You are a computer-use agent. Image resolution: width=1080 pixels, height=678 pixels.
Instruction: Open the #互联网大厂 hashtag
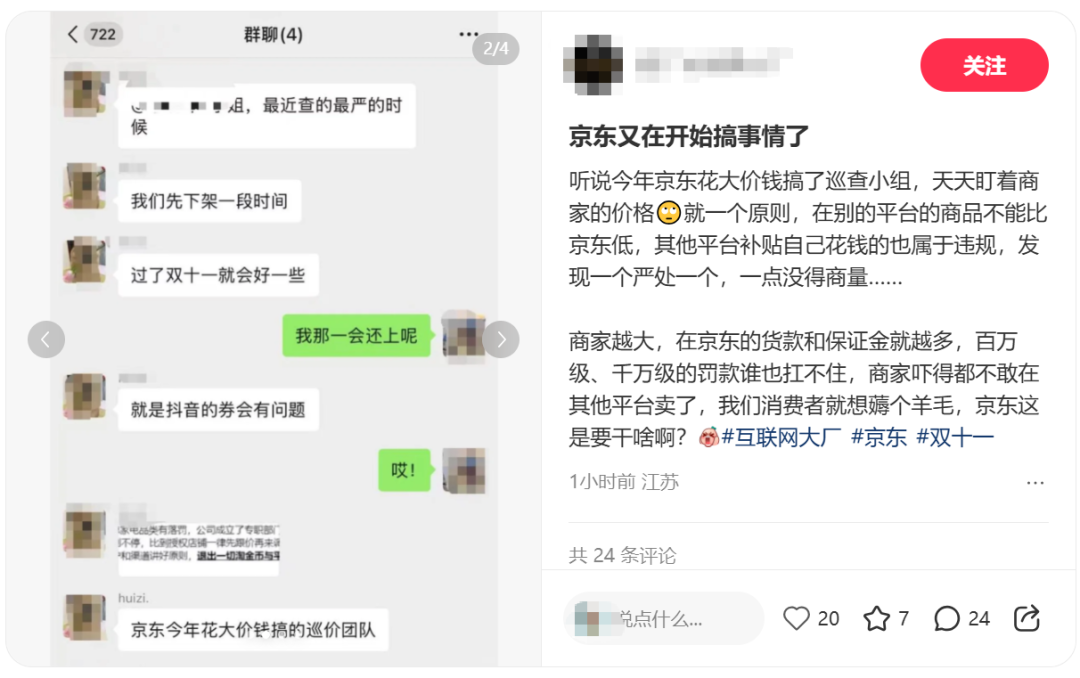(781, 437)
